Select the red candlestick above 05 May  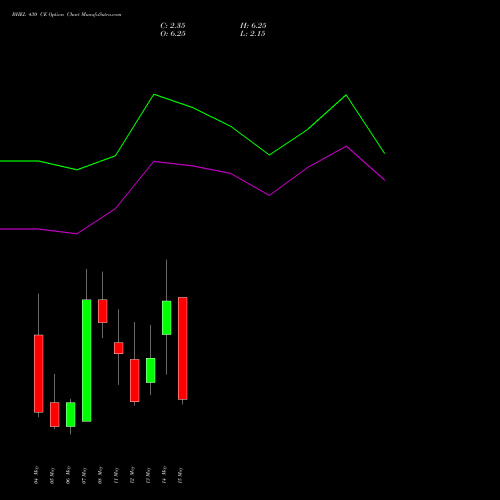click(x=55, y=414)
